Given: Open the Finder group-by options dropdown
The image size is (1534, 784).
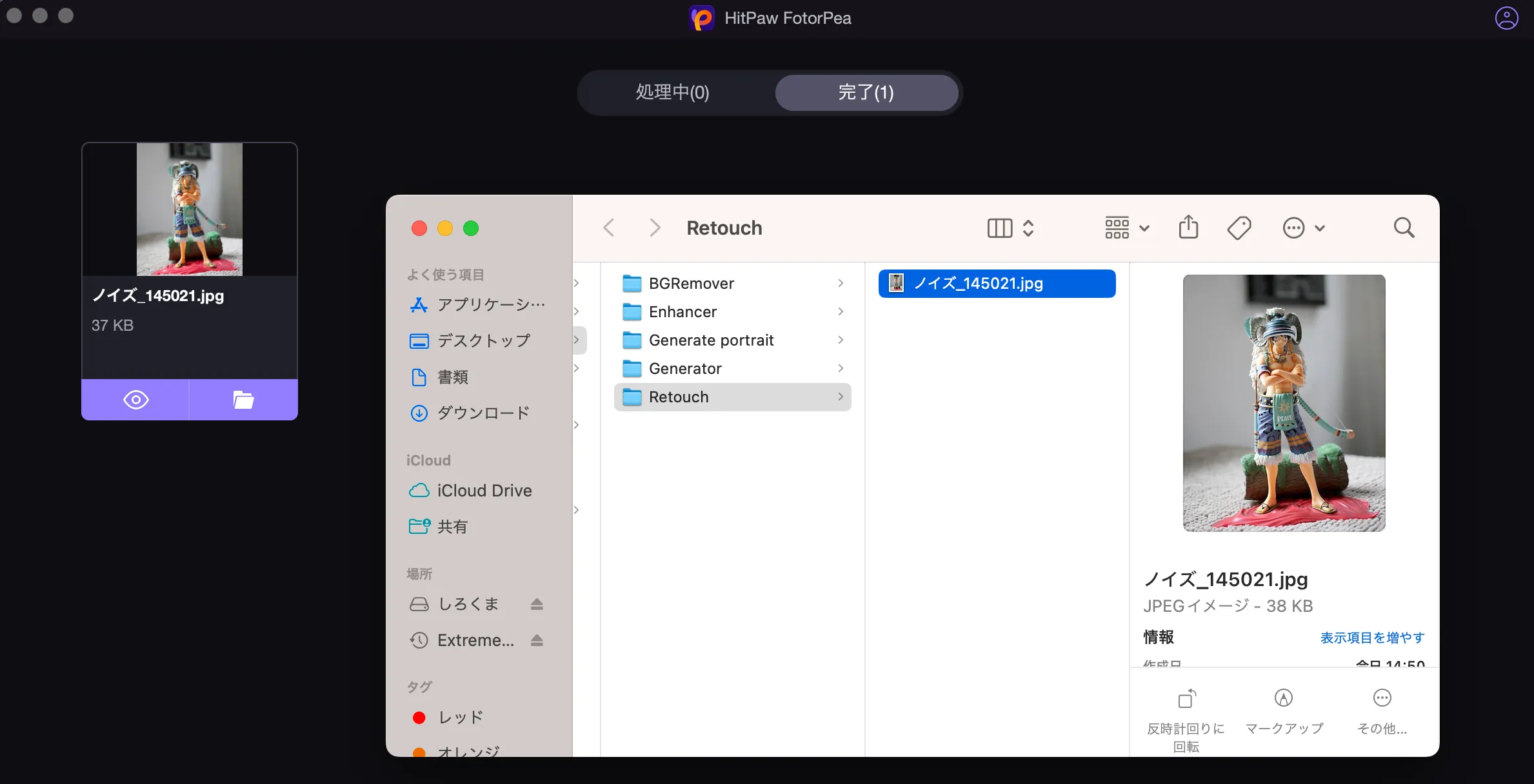Looking at the screenshot, I should (x=1127, y=228).
